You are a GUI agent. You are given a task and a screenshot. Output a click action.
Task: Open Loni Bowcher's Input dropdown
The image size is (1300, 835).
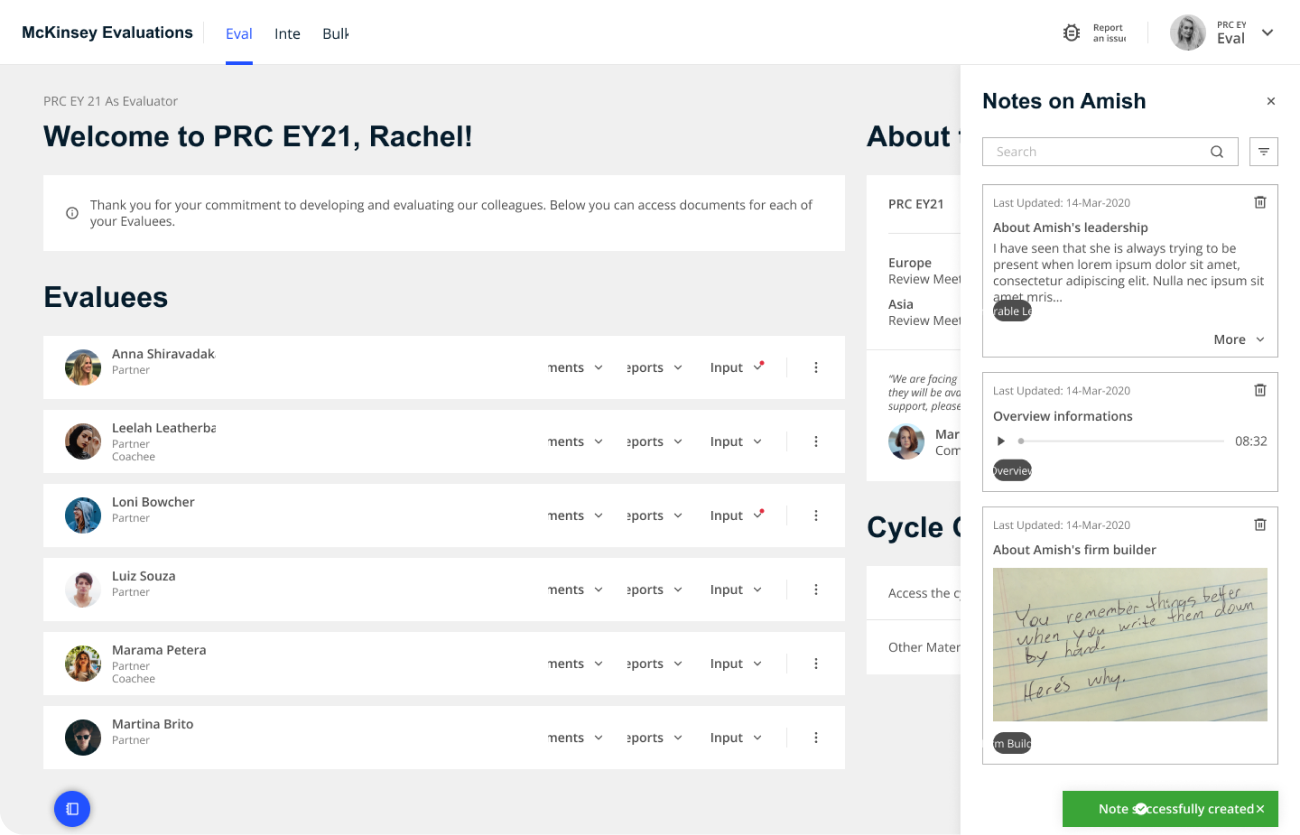click(736, 516)
